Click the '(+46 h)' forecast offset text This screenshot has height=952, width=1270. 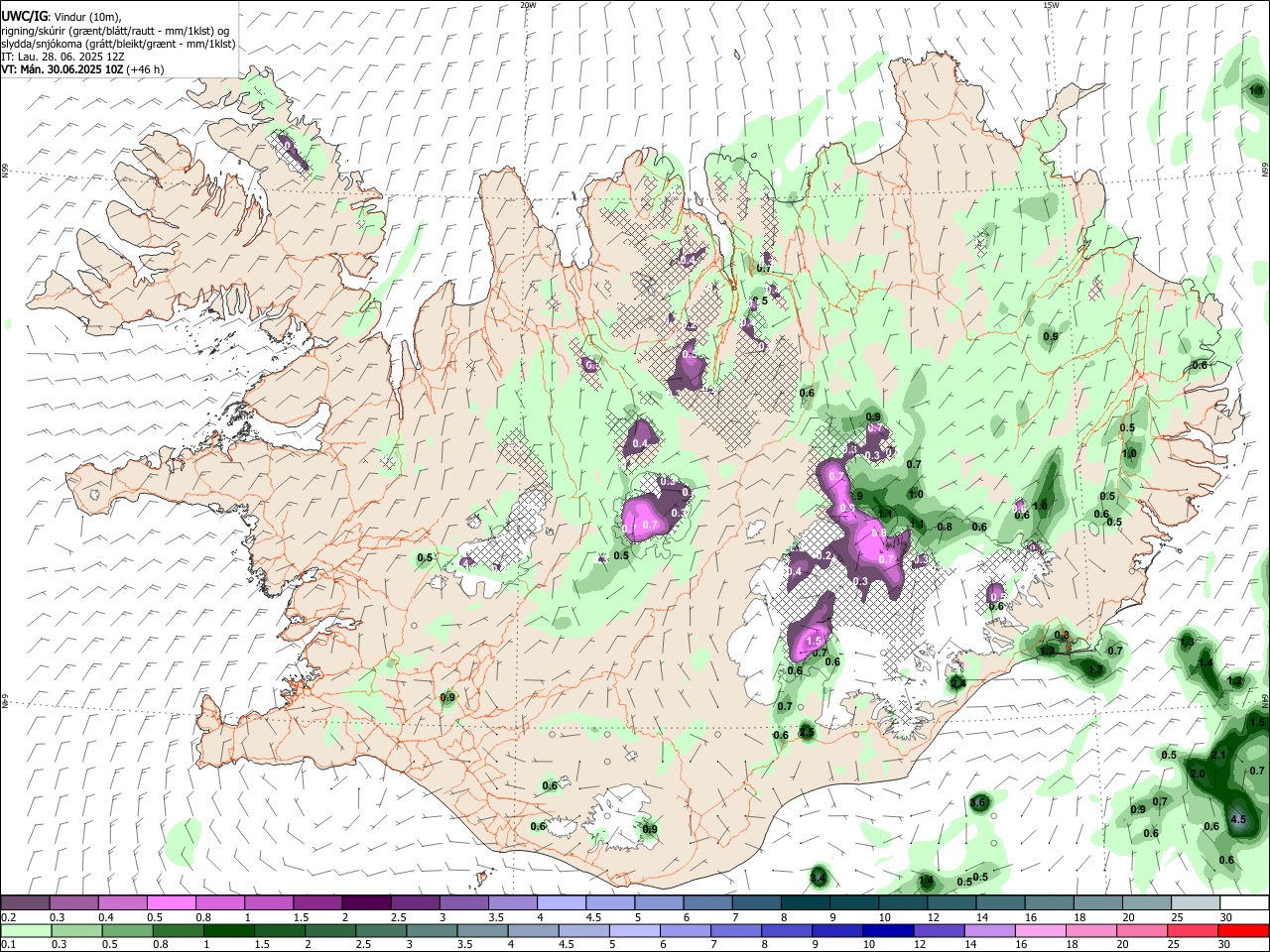[x=145, y=69]
